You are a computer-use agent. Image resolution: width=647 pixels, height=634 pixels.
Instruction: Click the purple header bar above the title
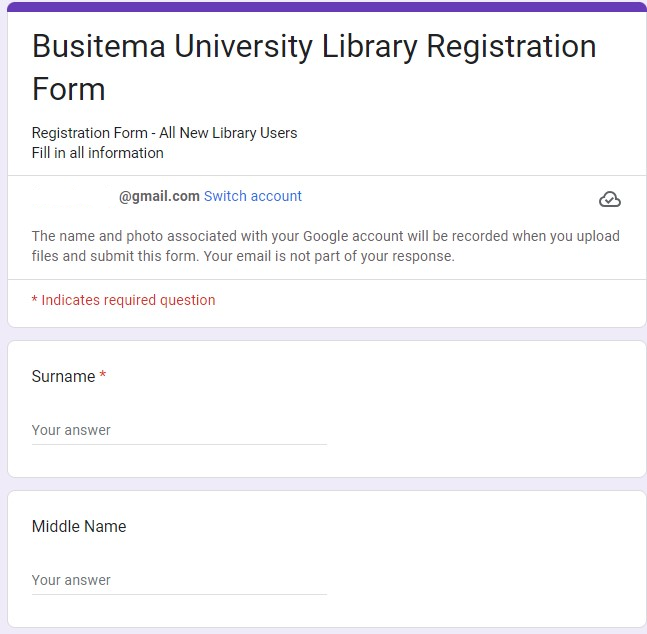(326, 7)
